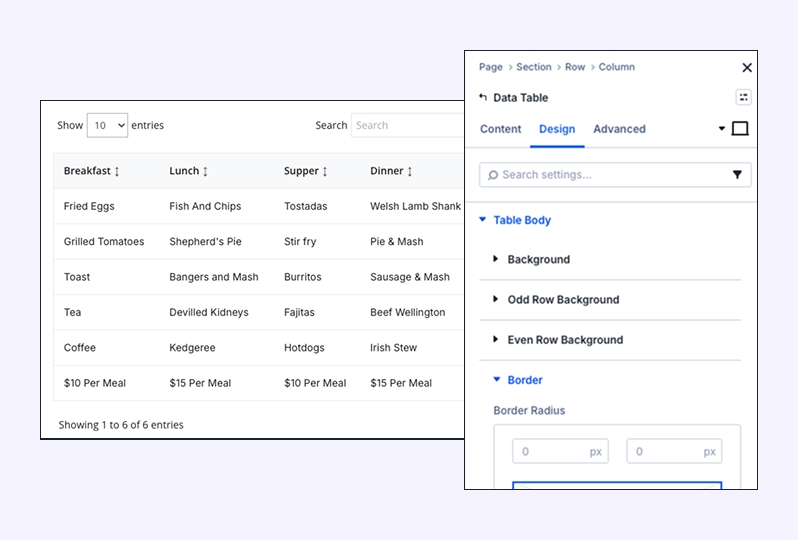Switch to the Advanced tab
Screen dimensions: 798x540
(619, 129)
